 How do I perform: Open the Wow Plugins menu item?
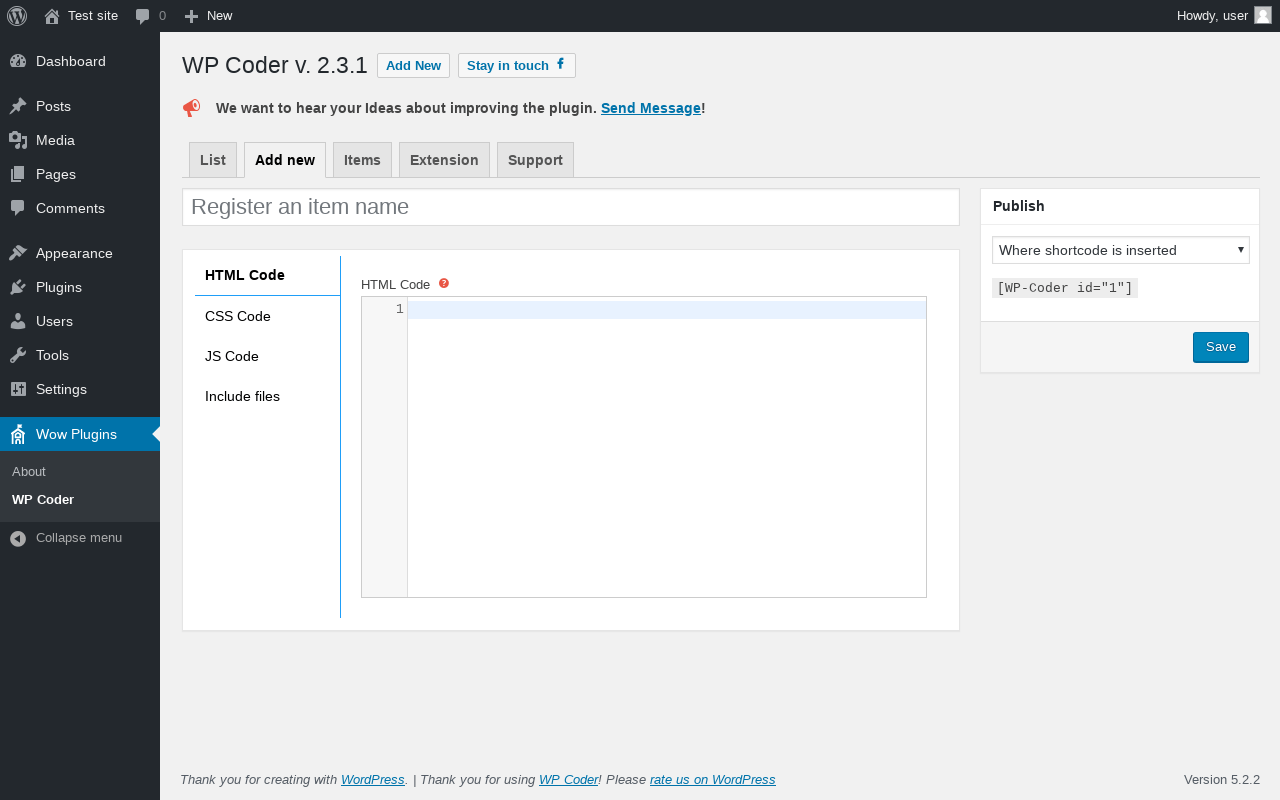[x=80, y=434]
